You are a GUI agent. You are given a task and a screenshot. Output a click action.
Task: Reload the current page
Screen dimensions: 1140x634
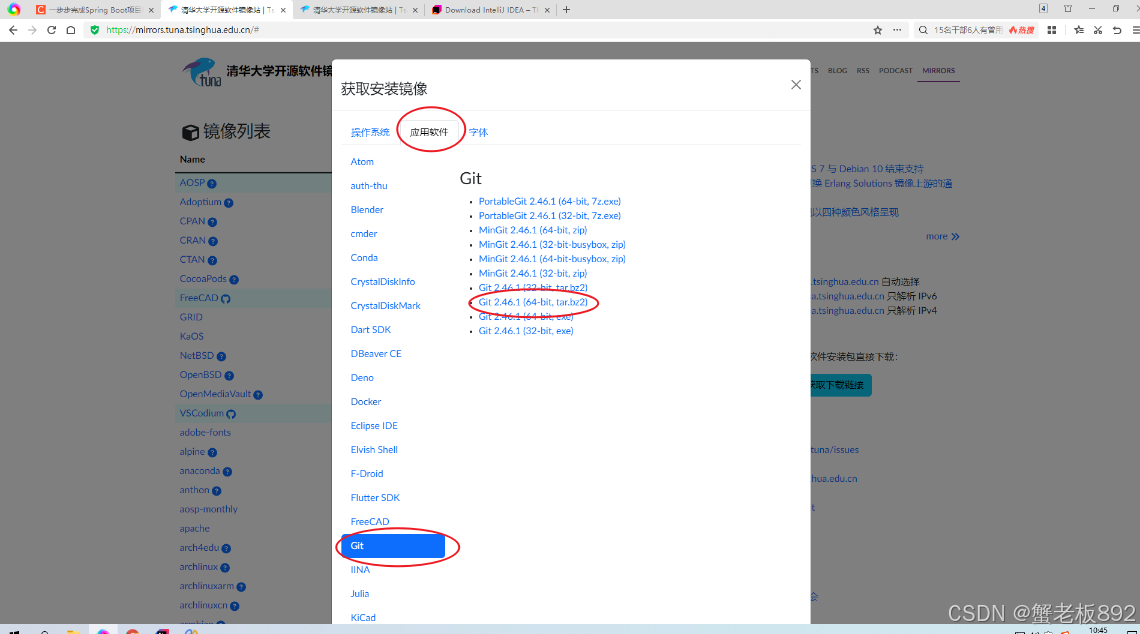(x=52, y=30)
